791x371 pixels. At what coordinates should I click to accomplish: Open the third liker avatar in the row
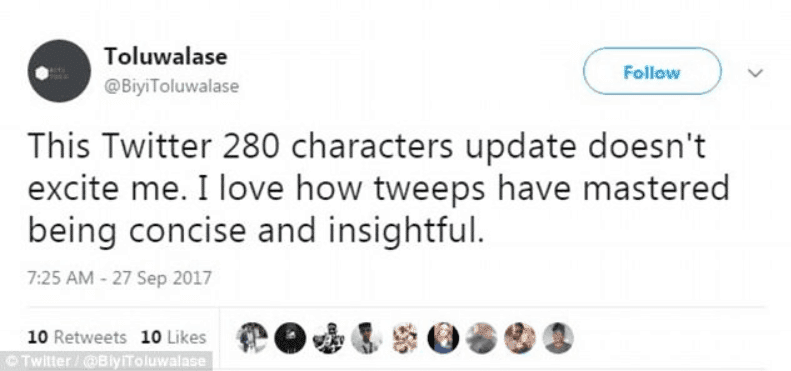coord(328,338)
